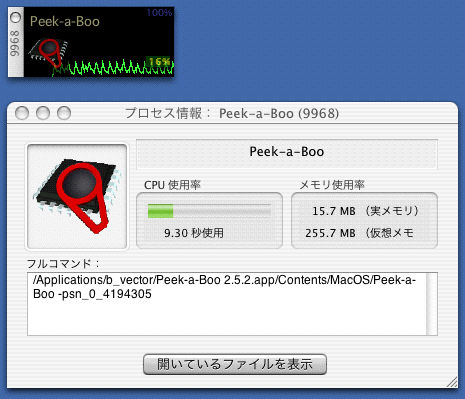Close the process information window

coord(22,113)
